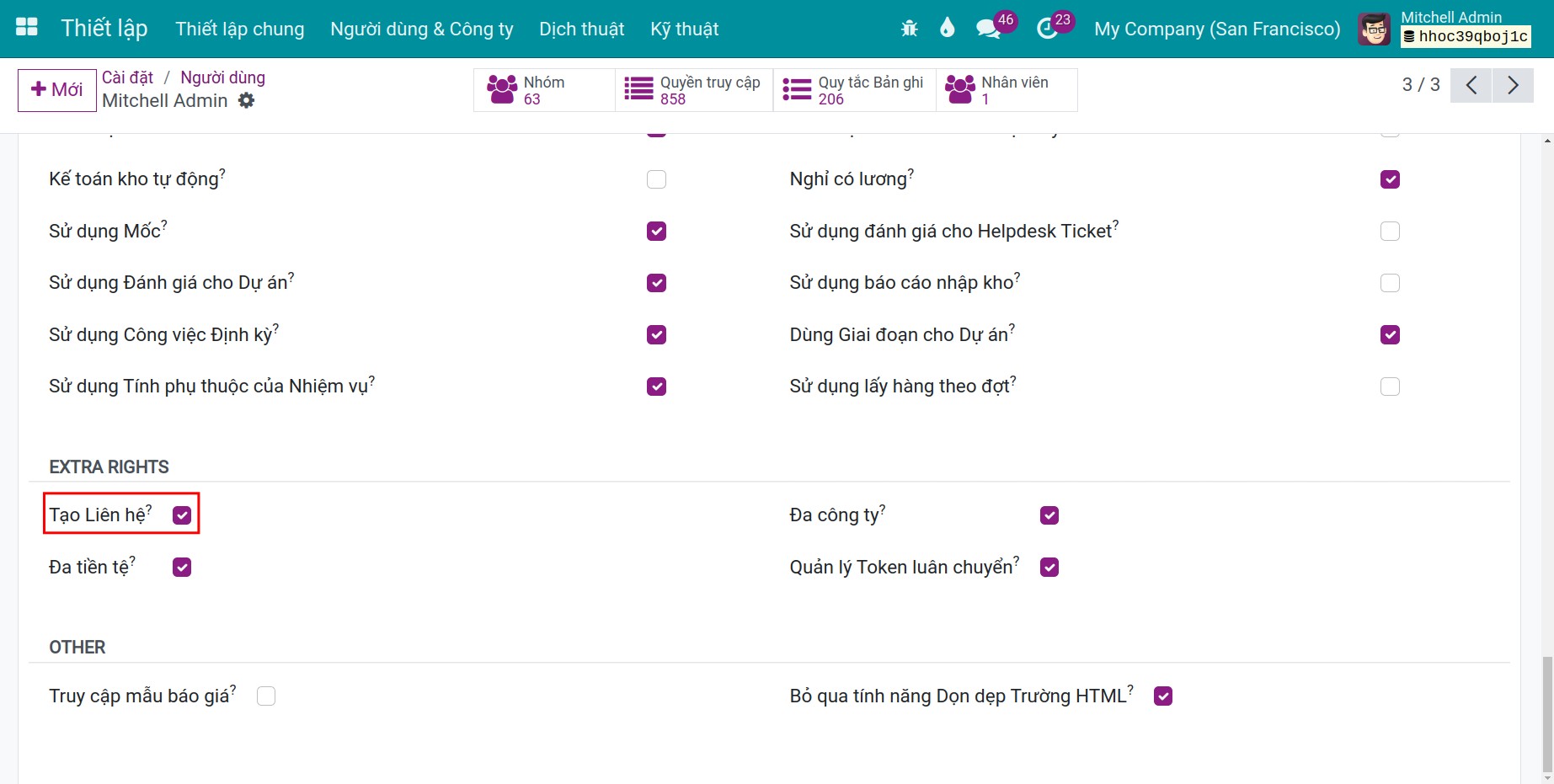
Task: Open the chat messages icon with 46 badge
Action: [989, 29]
